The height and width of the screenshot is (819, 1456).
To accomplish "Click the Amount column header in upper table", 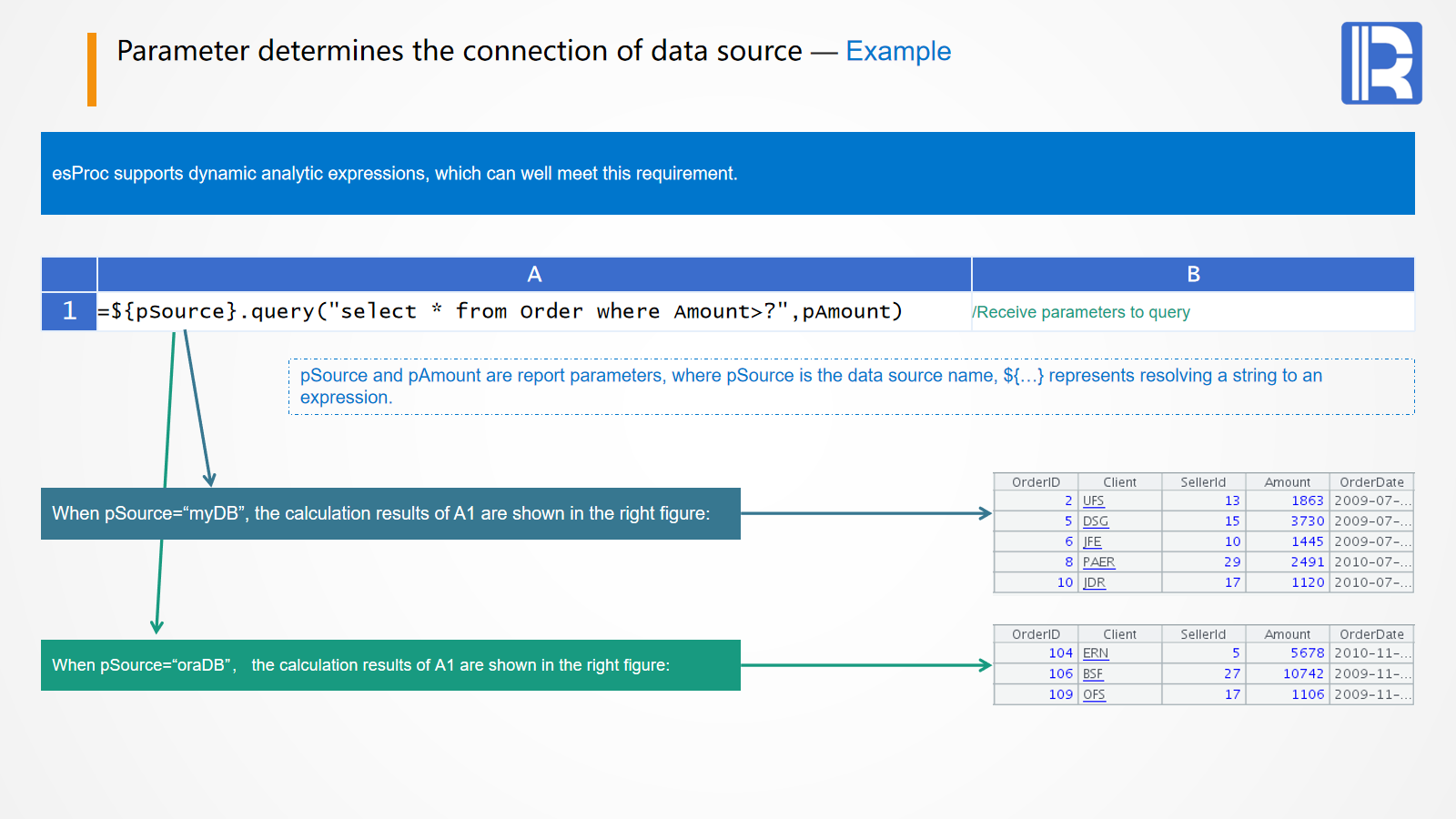I will tap(1287, 482).
